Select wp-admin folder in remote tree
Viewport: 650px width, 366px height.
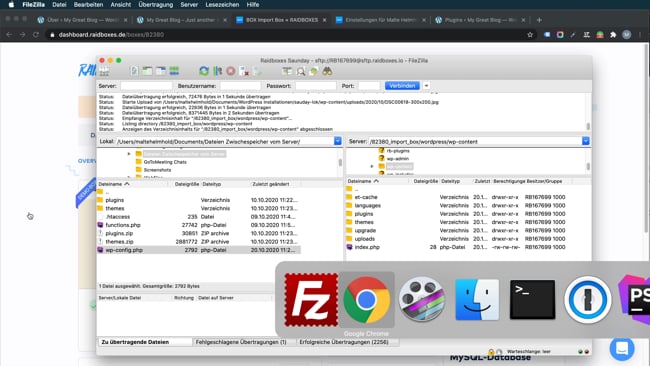point(398,159)
